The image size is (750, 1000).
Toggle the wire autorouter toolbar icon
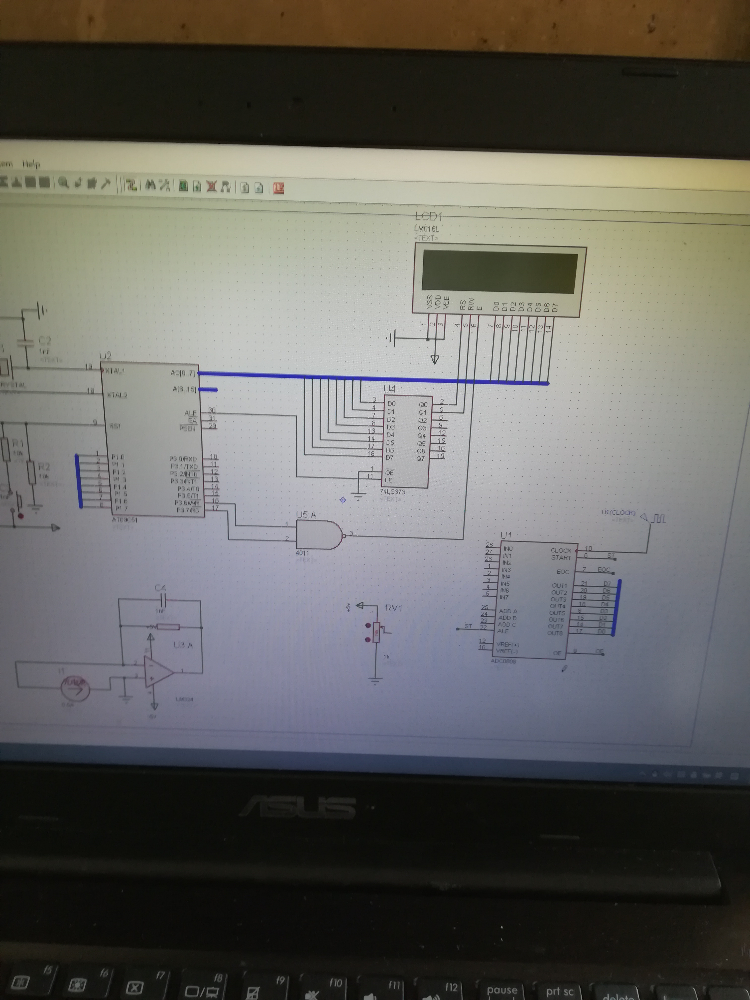tap(131, 185)
